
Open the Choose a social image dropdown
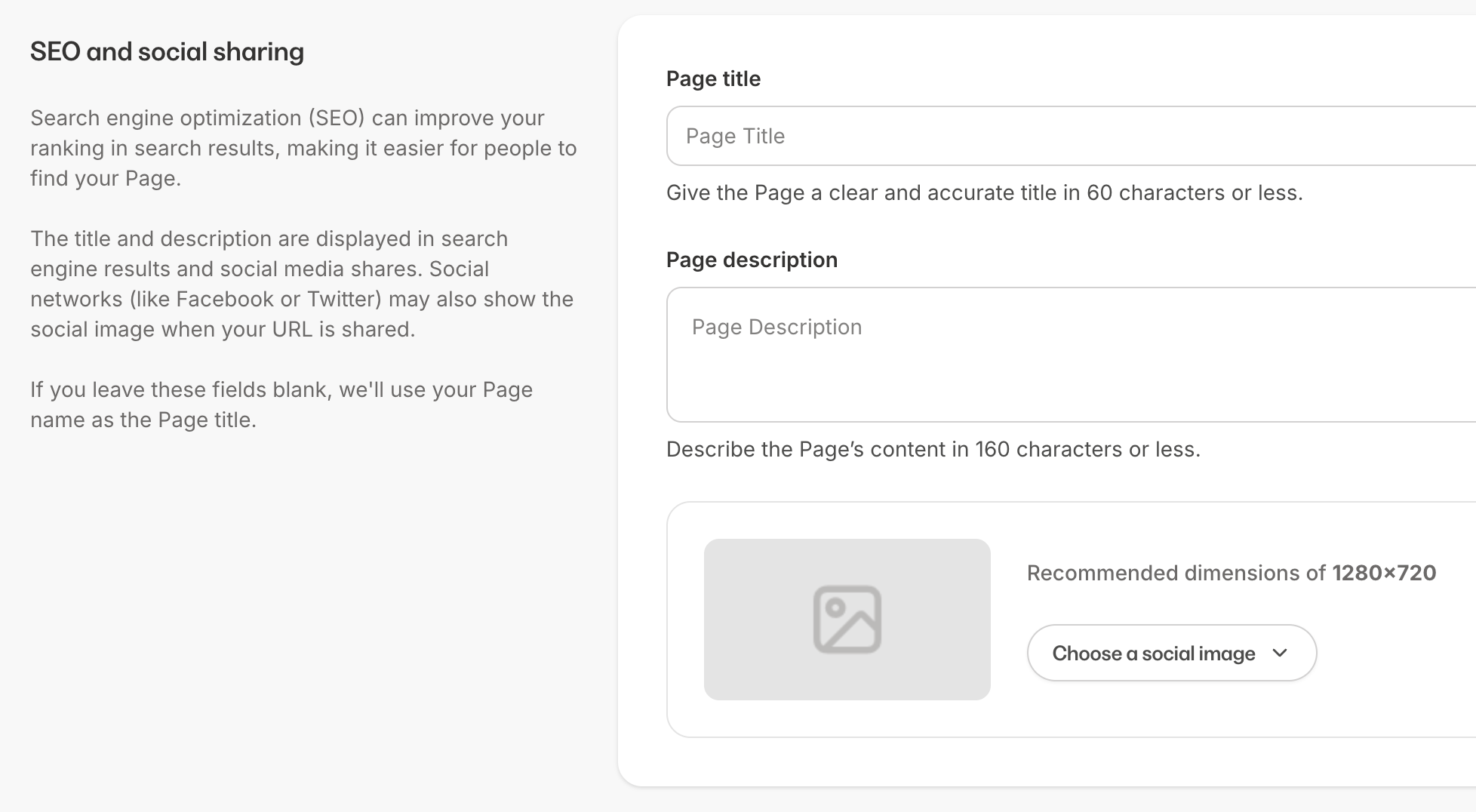click(1170, 653)
